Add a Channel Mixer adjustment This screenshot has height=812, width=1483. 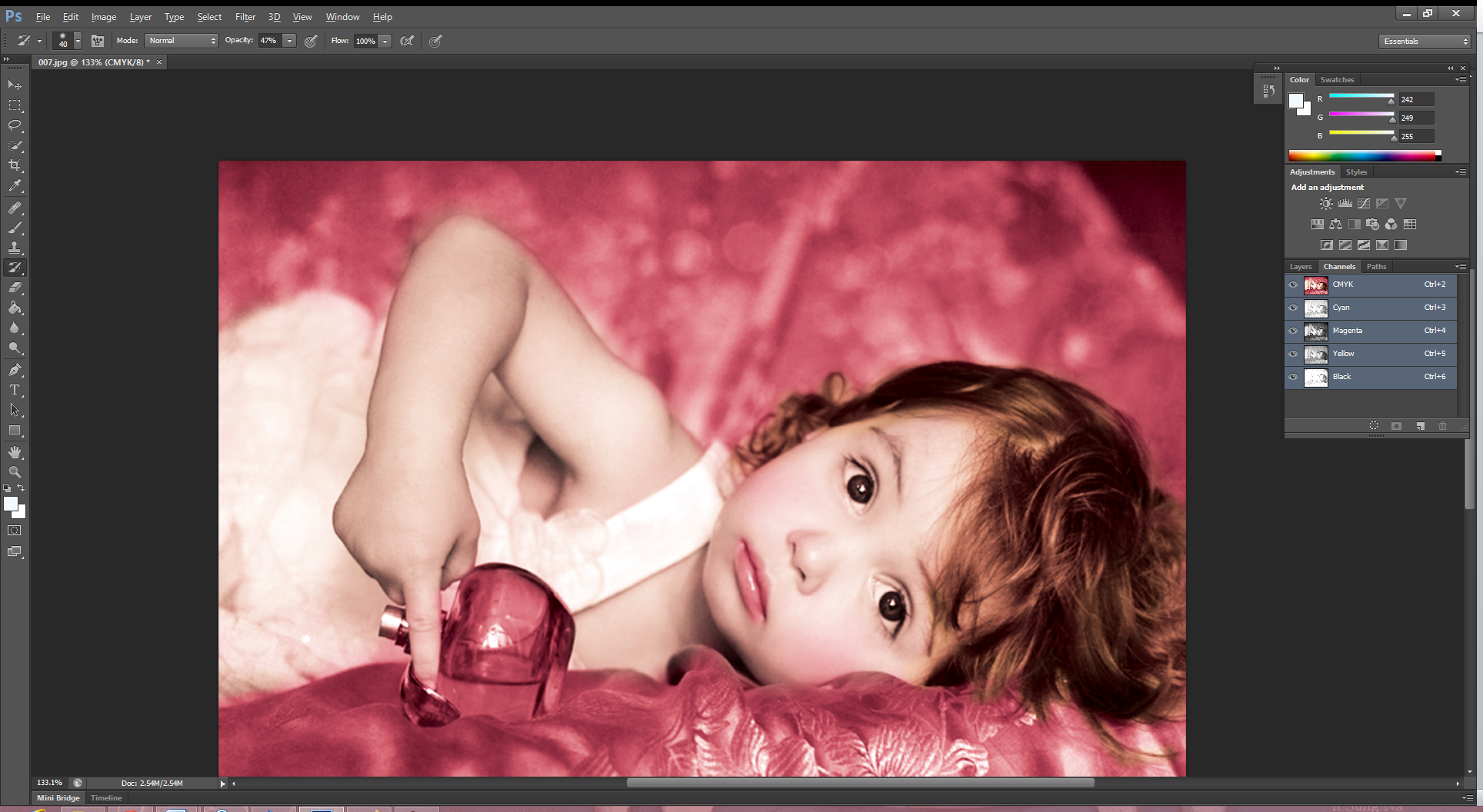click(x=1391, y=225)
